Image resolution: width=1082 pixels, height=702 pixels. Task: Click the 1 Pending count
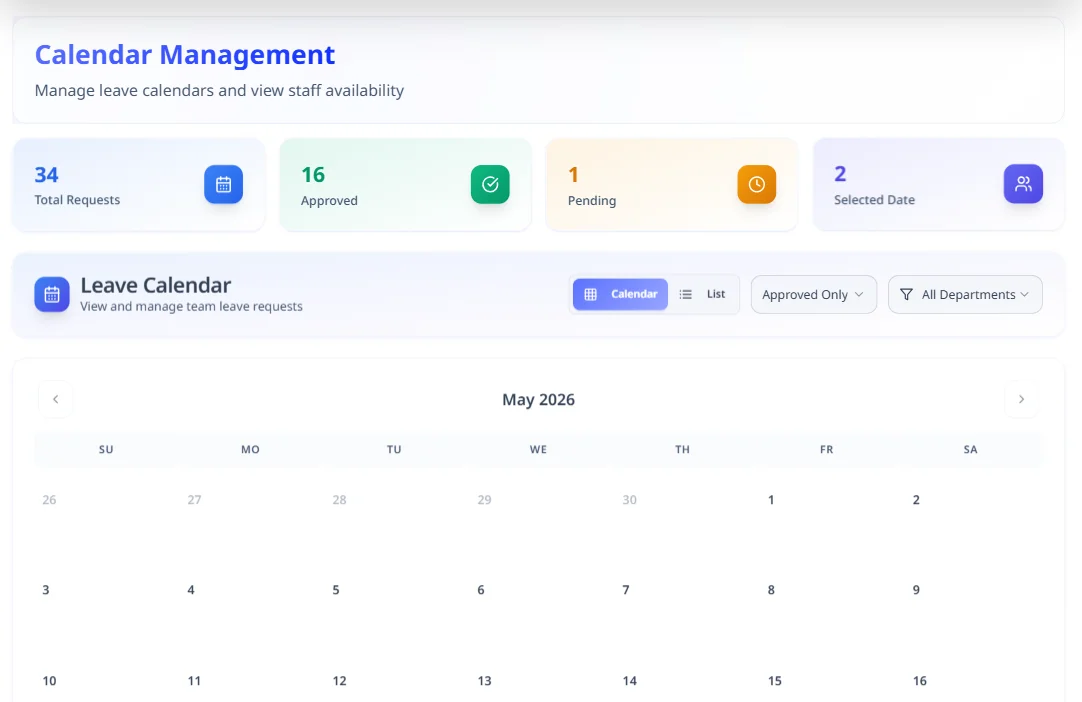pyautogui.click(x=573, y=175)
